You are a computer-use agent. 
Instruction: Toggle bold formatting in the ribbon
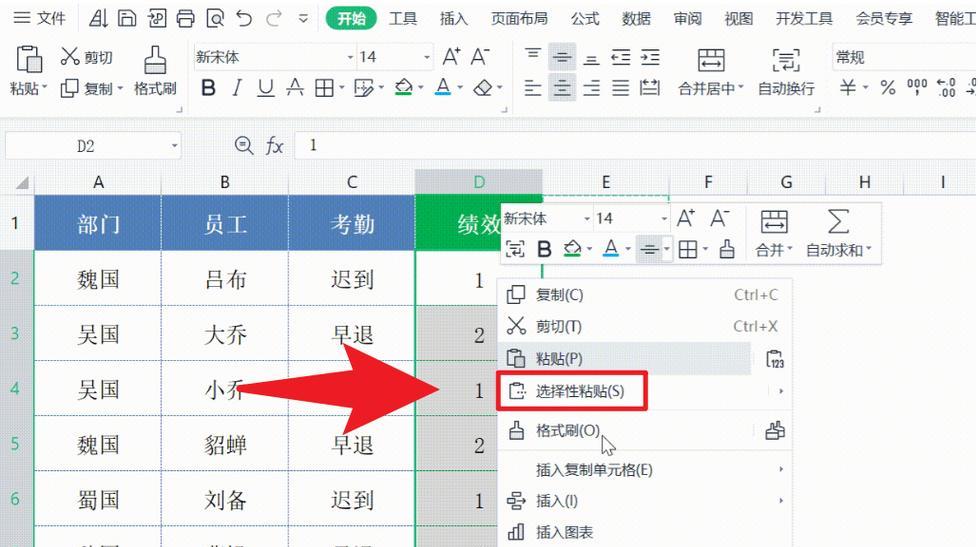pyautogui.click(x=208, y=88)
